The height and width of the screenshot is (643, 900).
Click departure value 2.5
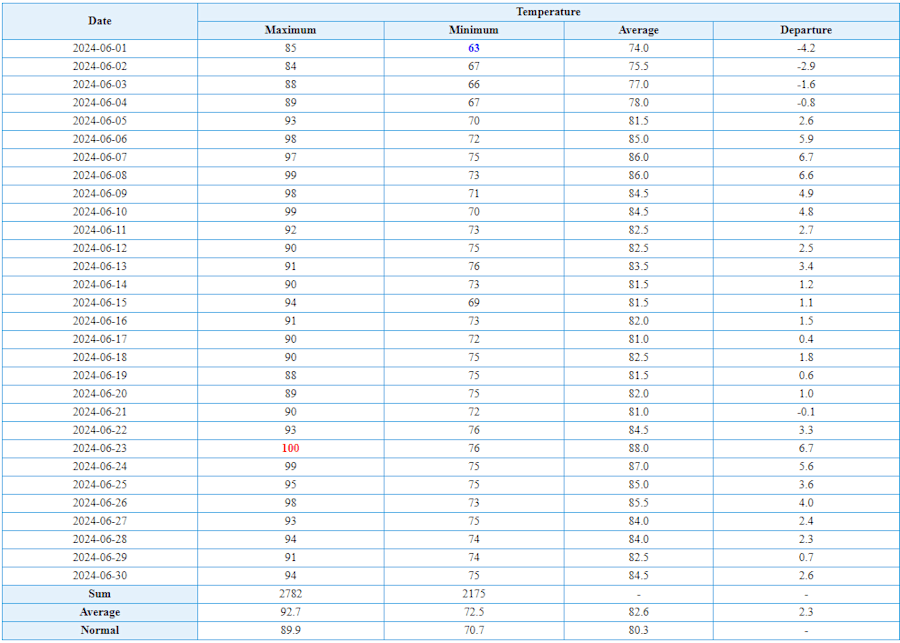click(x=806, y=249)
